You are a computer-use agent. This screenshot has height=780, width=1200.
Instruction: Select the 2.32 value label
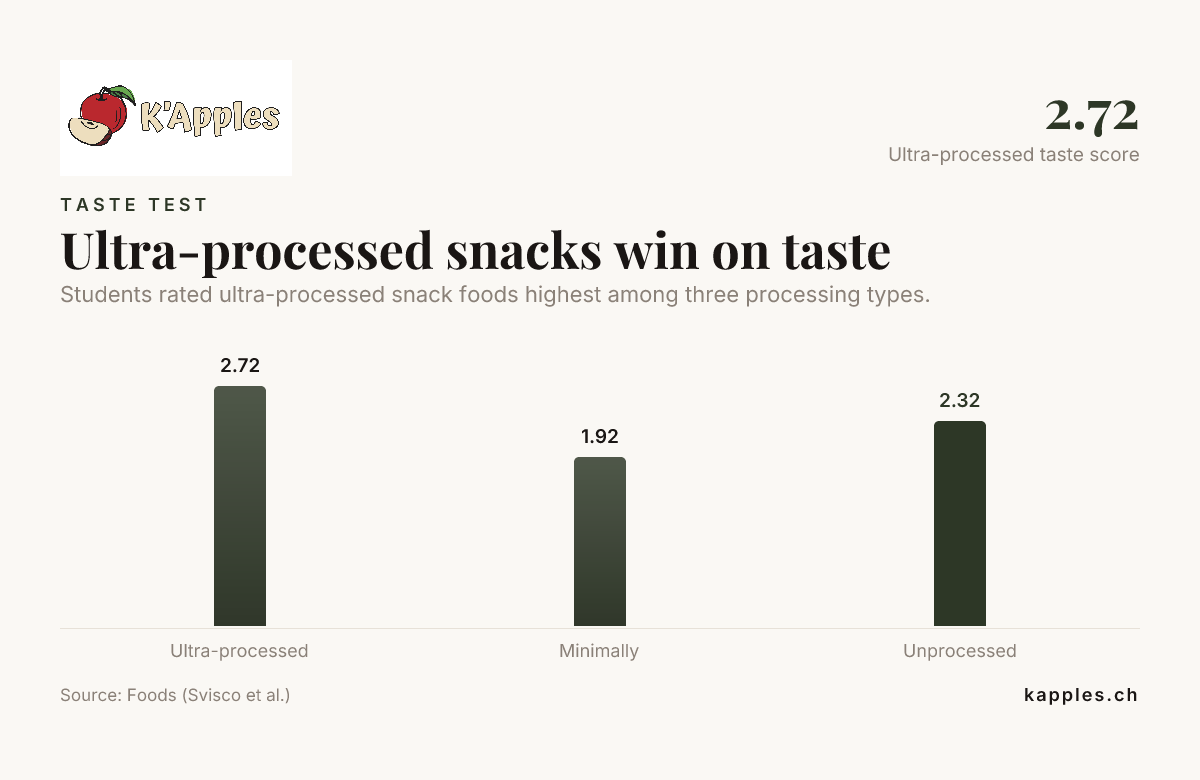pyautogui.click(x=960, y=400)
